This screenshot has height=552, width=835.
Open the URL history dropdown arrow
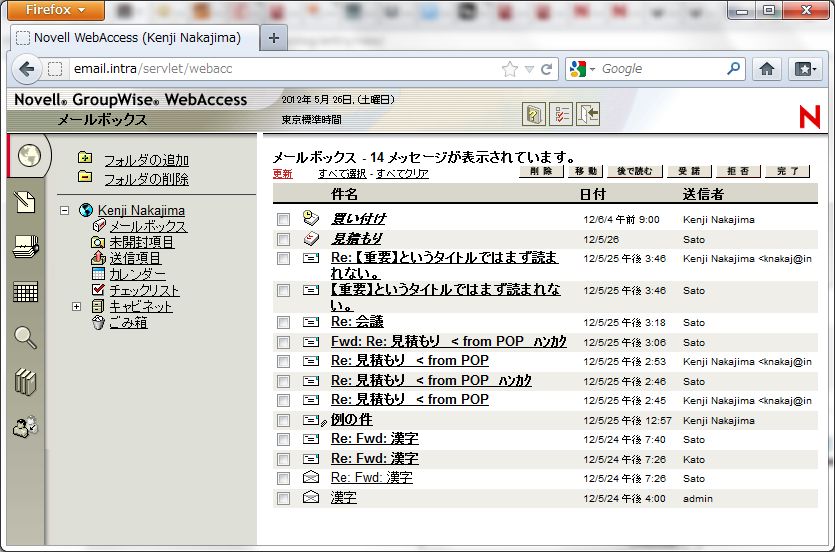pos(529,69)
